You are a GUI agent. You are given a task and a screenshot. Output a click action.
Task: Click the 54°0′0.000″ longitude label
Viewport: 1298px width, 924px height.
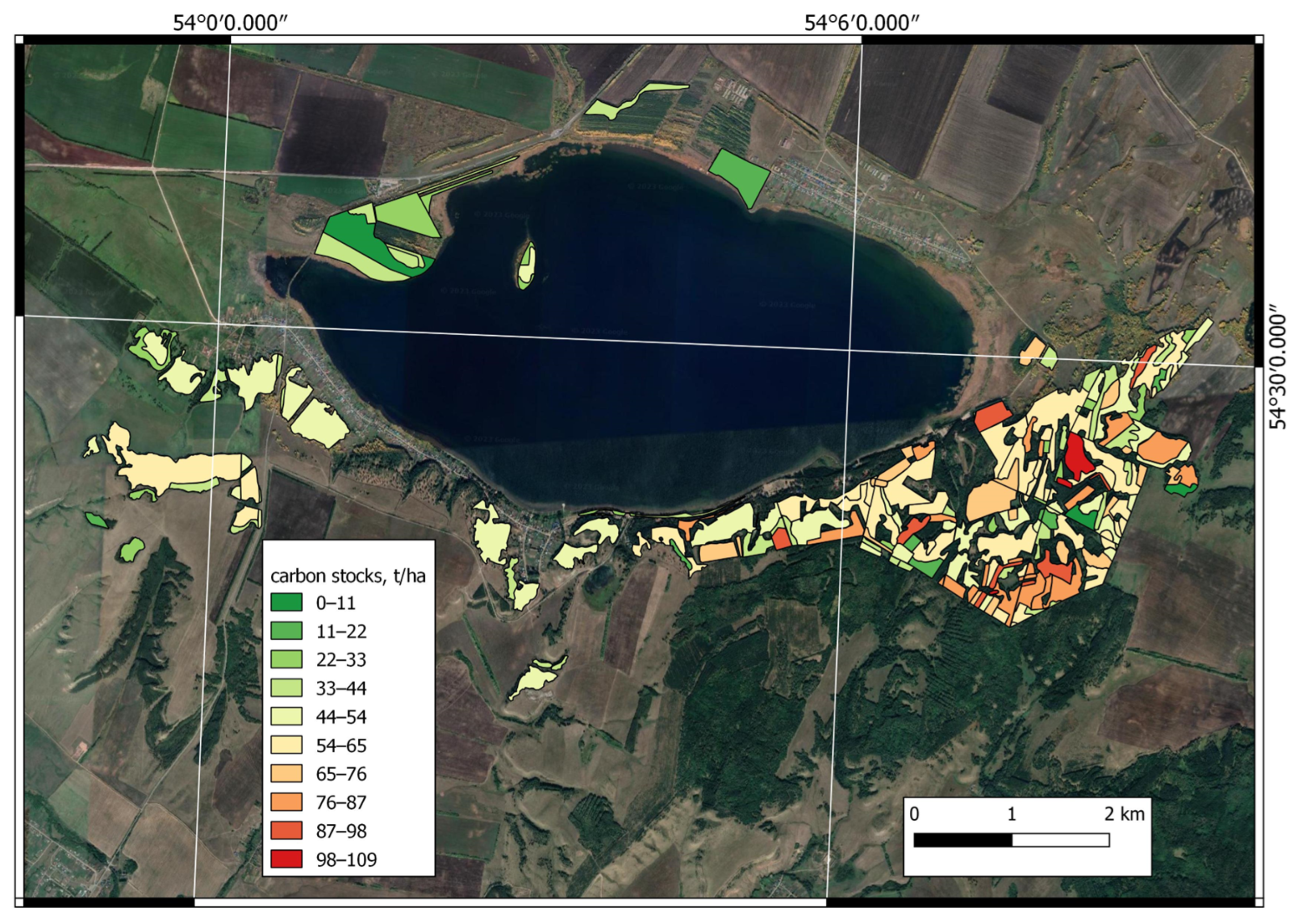click(x=230, y=23)
